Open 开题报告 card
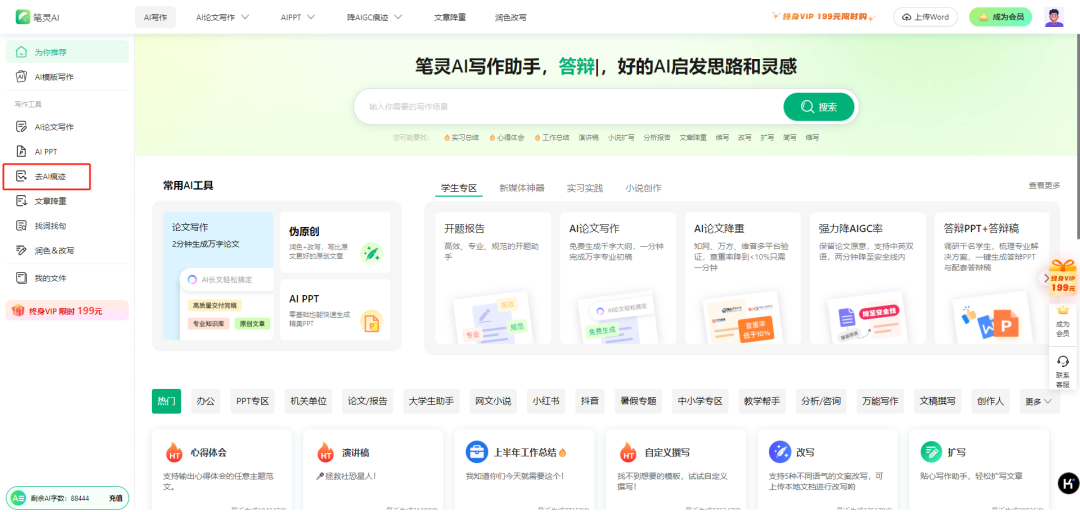 pos(493,278)
